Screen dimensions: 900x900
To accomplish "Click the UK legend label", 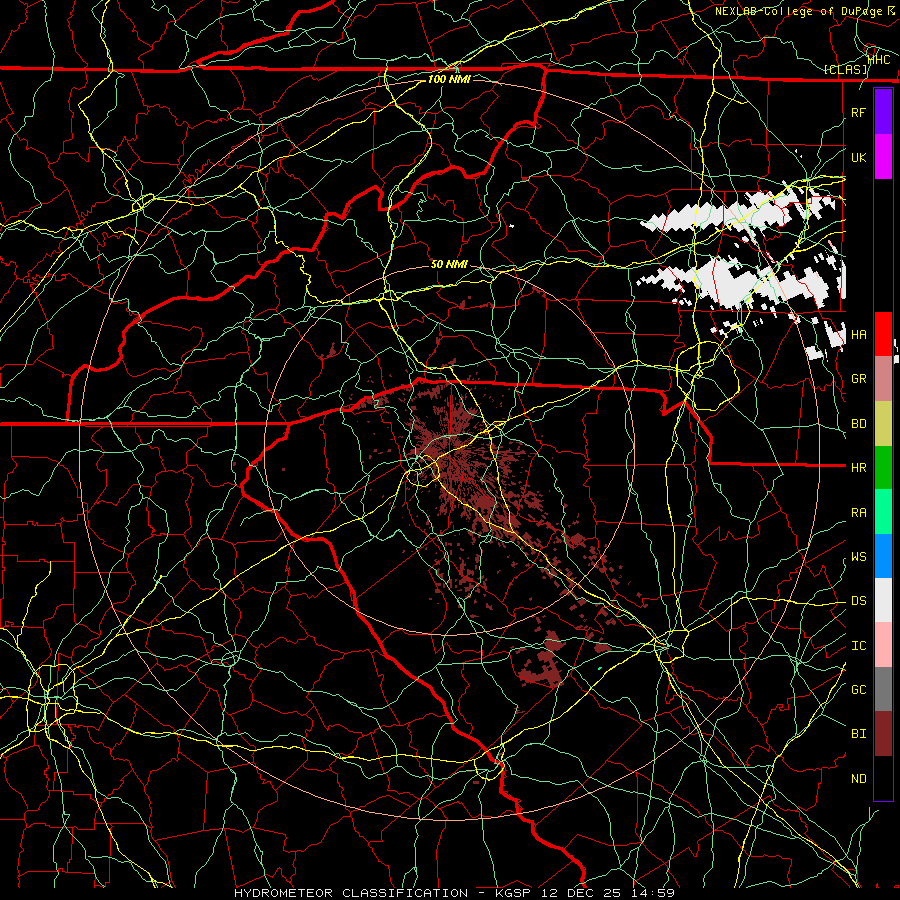I will 859,157.
